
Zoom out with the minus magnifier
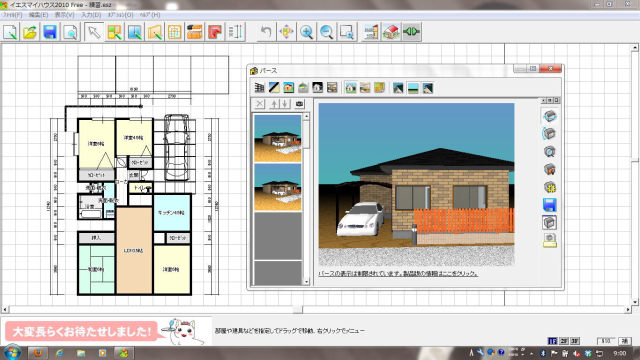(327, 32)
